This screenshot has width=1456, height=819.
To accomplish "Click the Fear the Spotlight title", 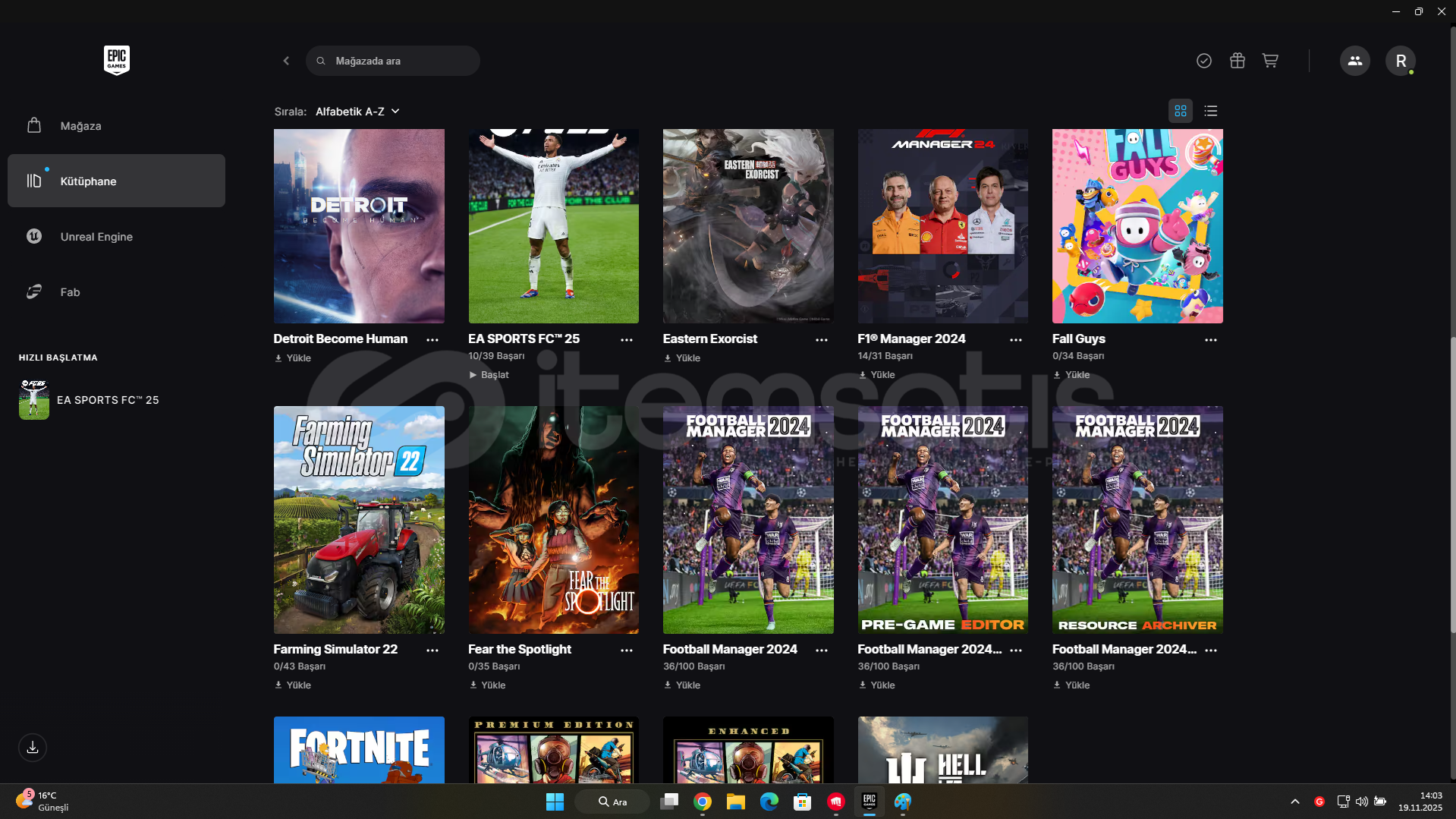I will click(x=520, y=650).
